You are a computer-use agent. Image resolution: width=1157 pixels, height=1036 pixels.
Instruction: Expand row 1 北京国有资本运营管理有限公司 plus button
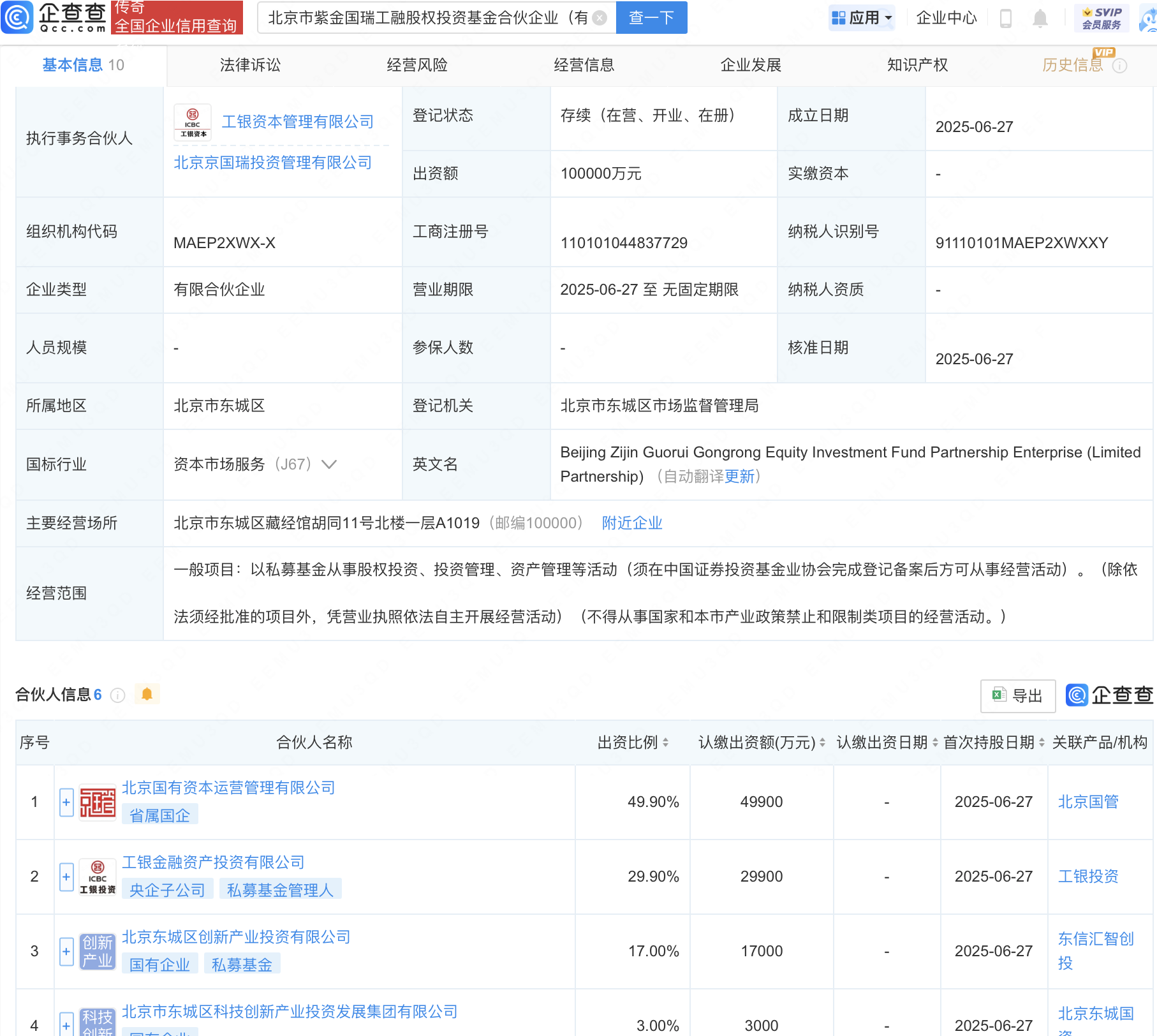point(66,803)
